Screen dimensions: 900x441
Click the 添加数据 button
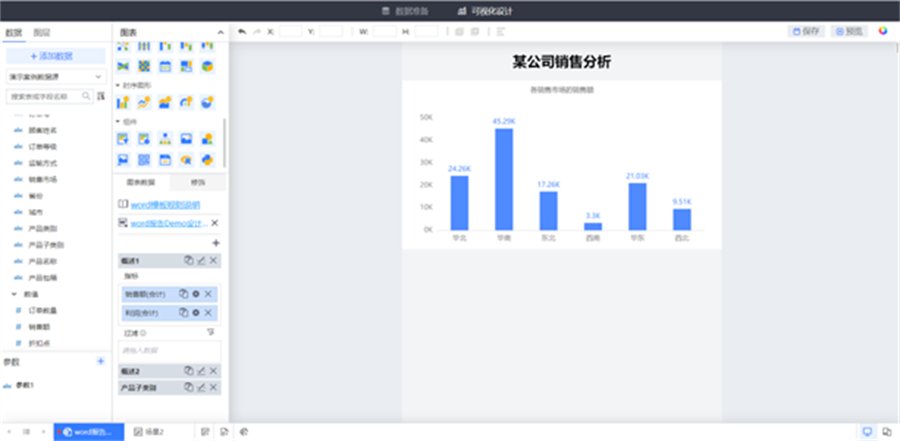click(56, 56)
